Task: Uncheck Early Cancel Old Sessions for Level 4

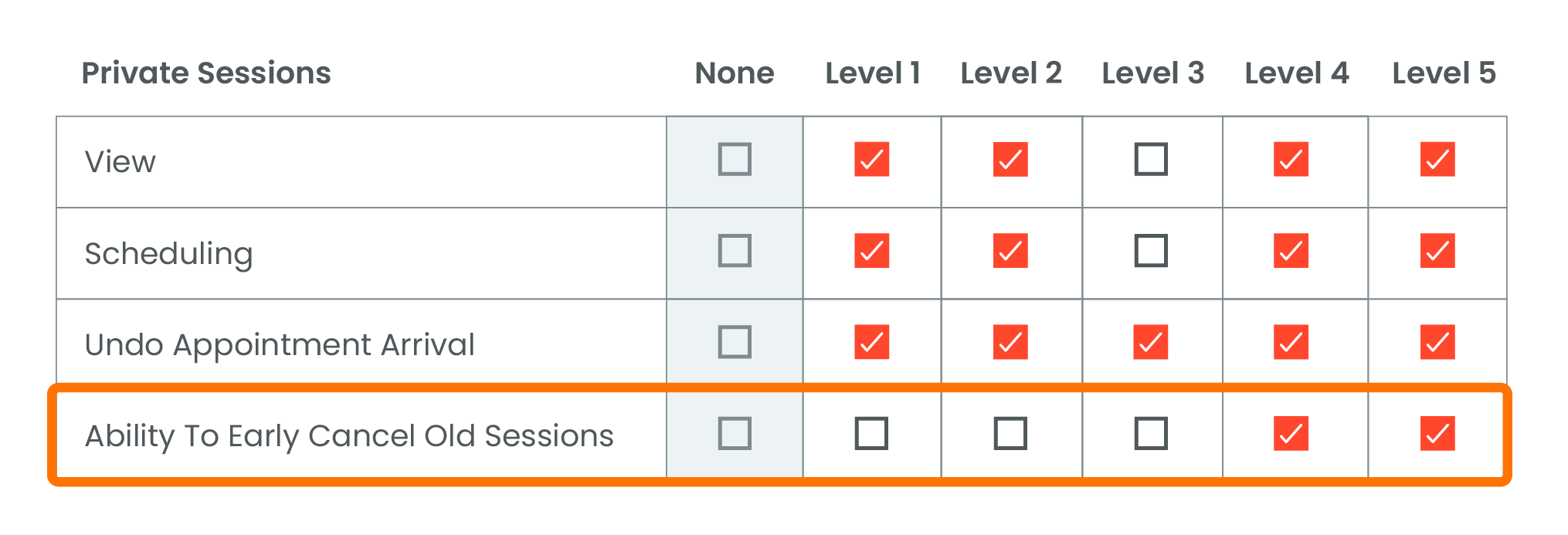Action: click(x=1291, y=434)
